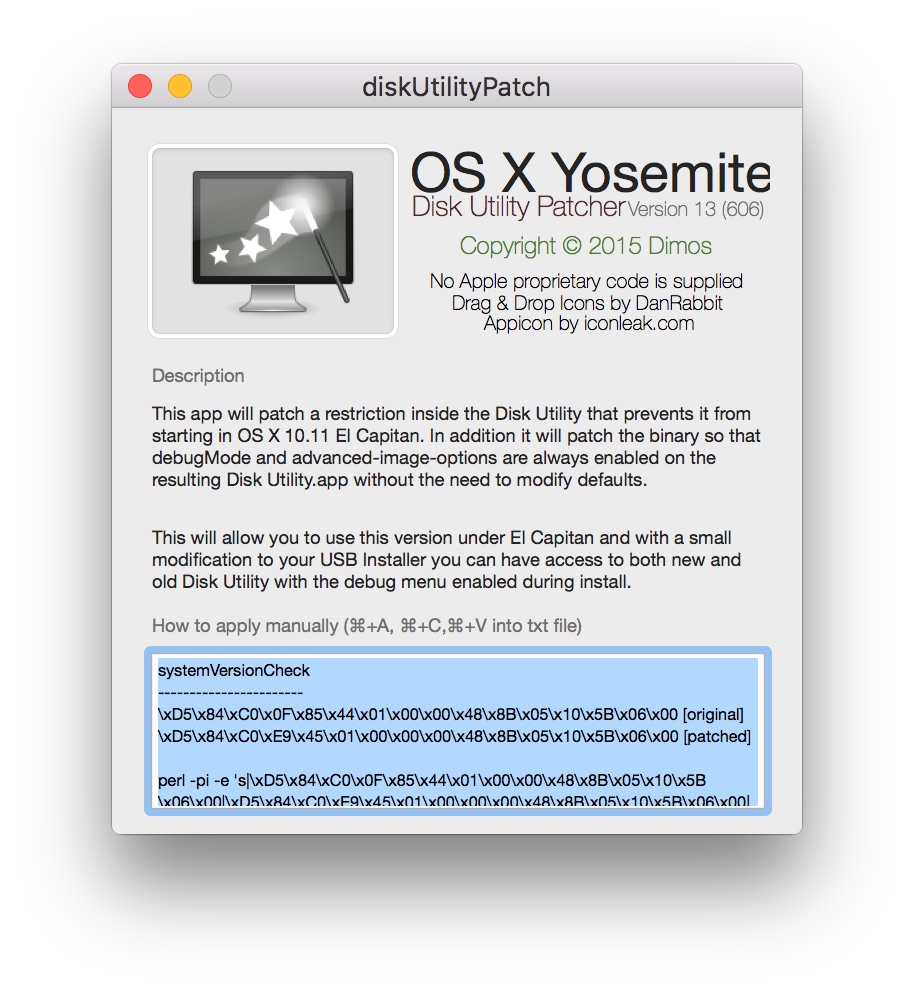Click the OS X Yosemite heading

click(x=590, y=172)
